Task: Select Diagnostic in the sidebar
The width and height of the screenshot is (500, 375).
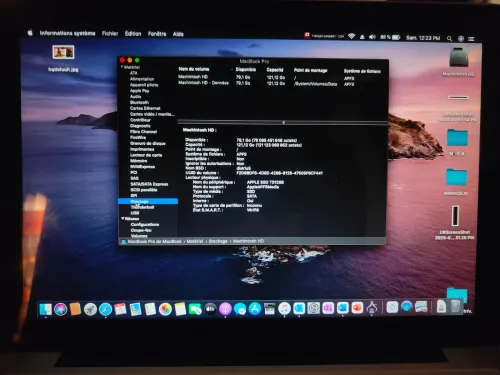Action: [x=140, y=126]
